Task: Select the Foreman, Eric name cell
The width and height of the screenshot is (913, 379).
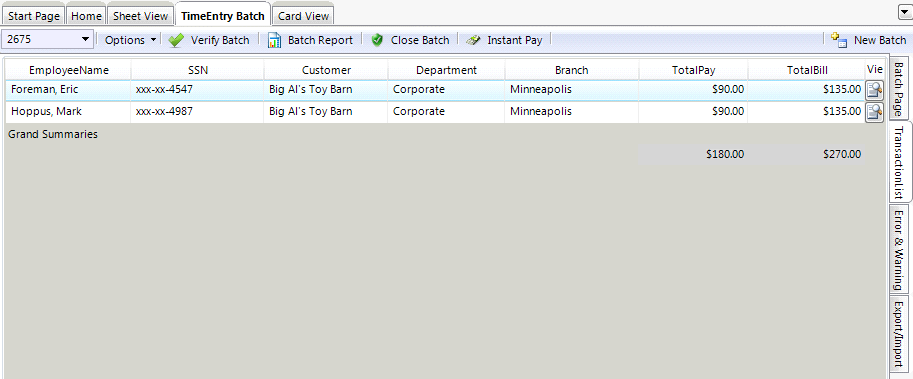Action: [x=69, y=90]
